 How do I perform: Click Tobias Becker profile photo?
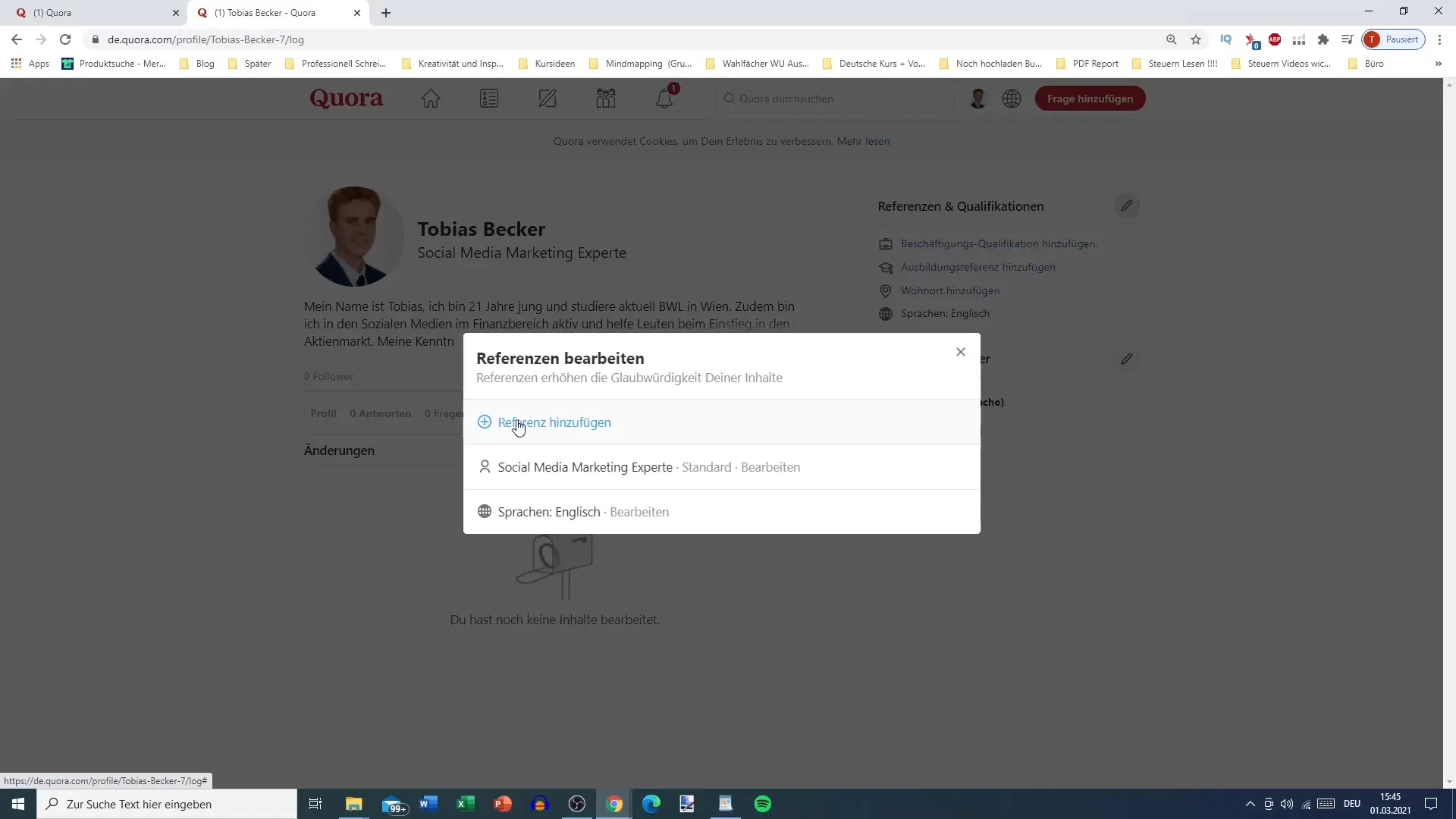click(x=354, y=237)
